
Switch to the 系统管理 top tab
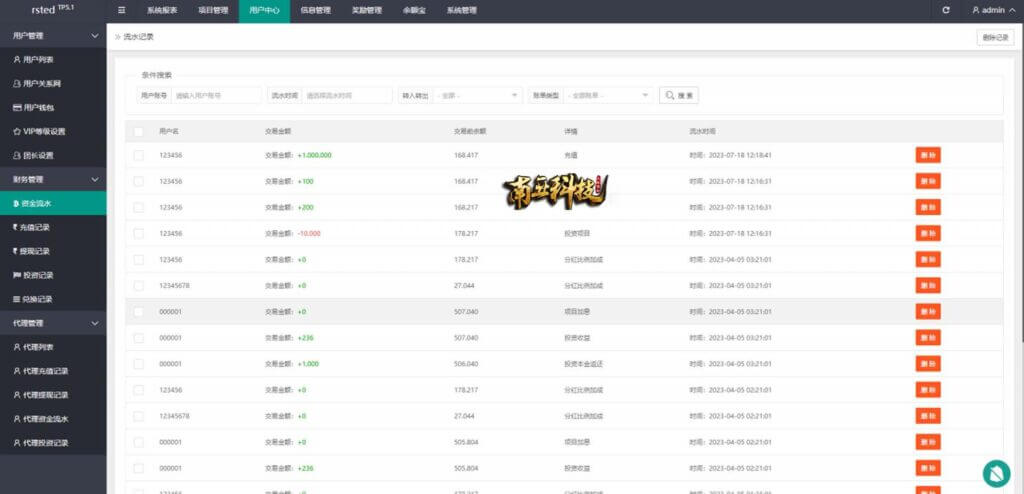[462, 10]
